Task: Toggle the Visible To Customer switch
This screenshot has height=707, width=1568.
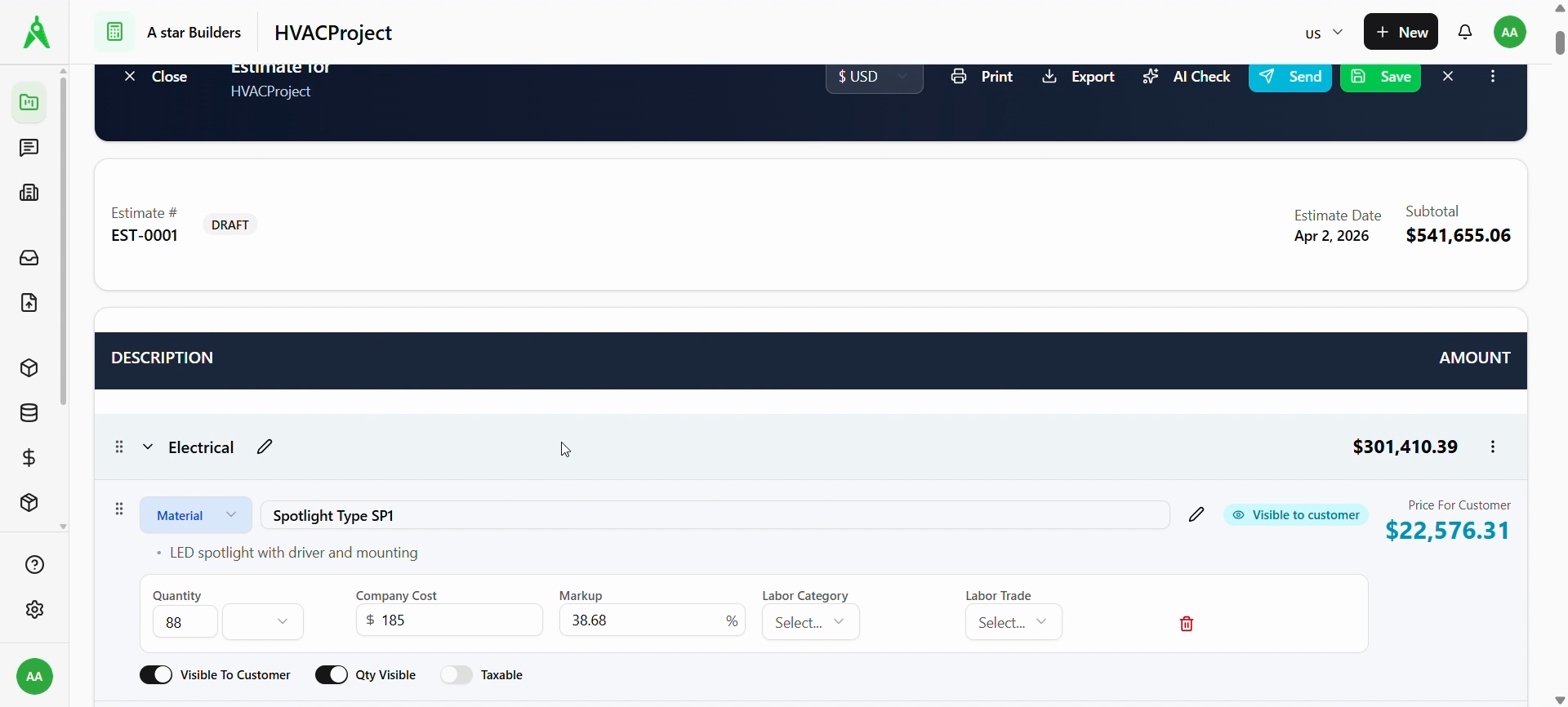Action: (156, 675)
